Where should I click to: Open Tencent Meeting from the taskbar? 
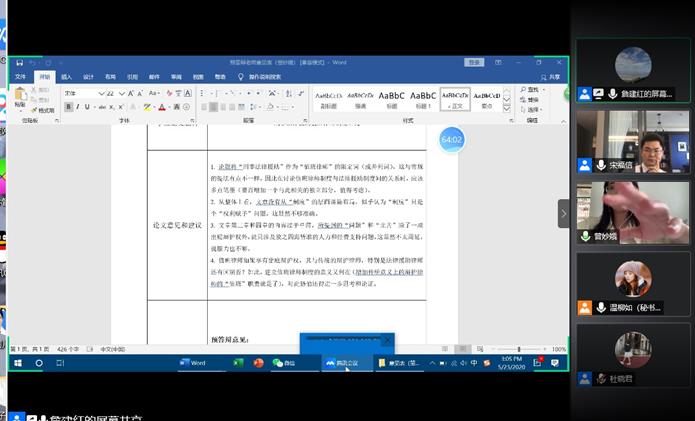[x=341, y=363]
